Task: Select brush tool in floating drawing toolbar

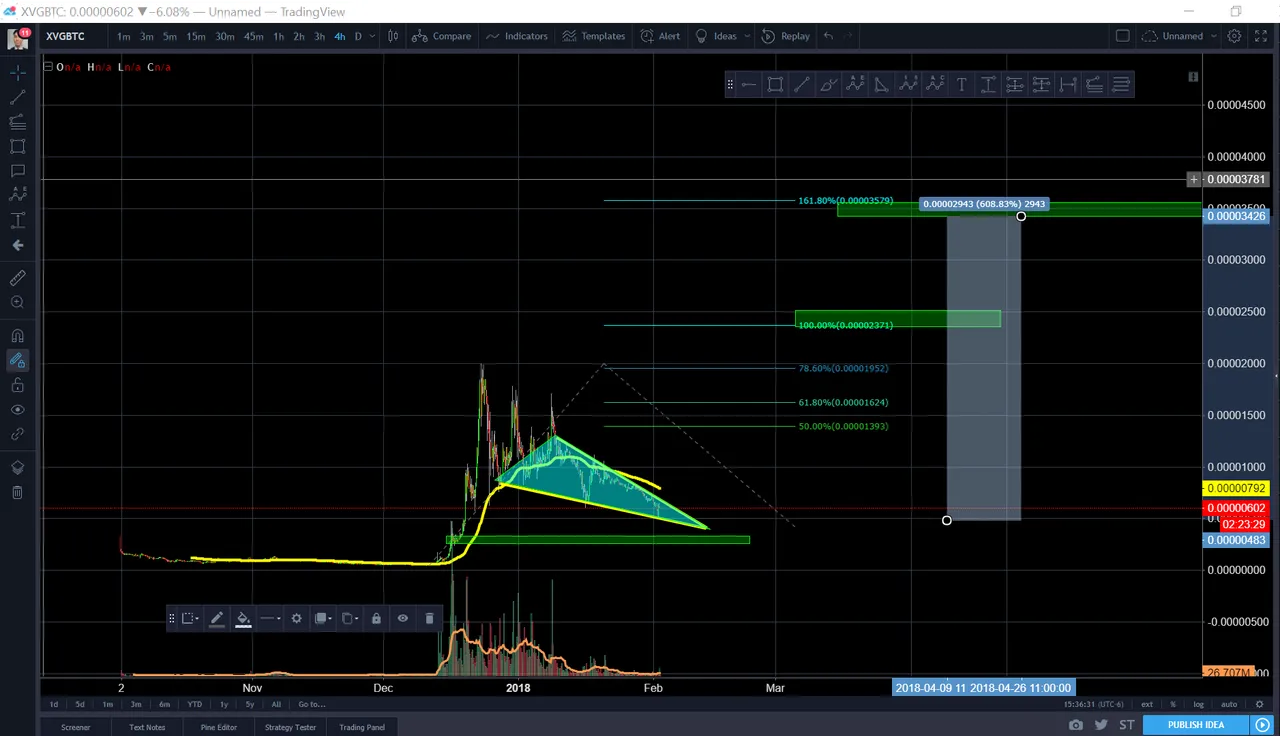Action: 828,85
